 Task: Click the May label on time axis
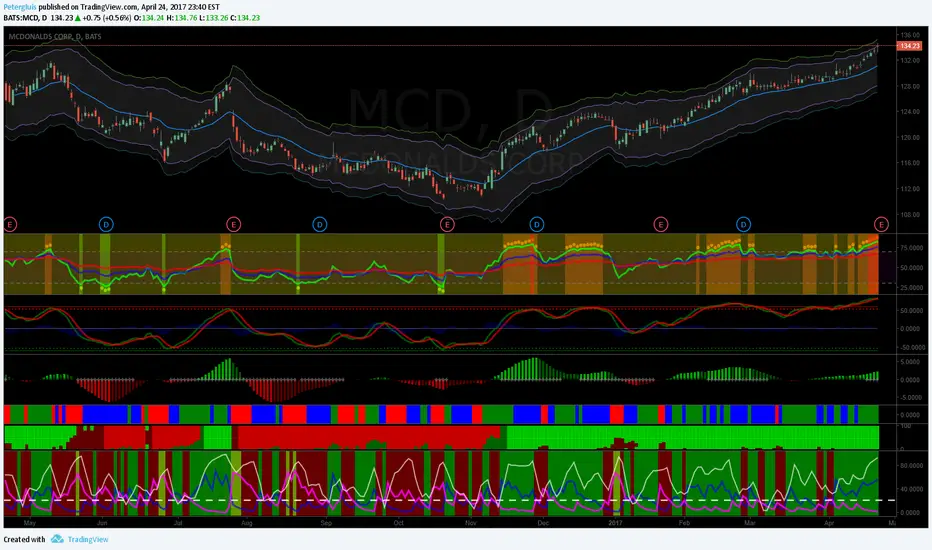coord(30,523)
